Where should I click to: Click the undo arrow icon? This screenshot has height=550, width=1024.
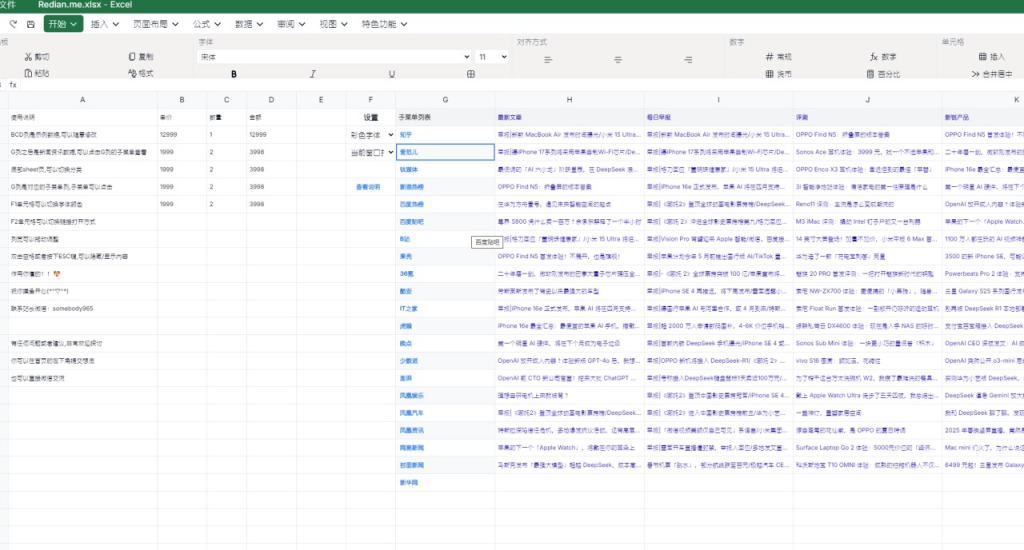coord(13,24)
